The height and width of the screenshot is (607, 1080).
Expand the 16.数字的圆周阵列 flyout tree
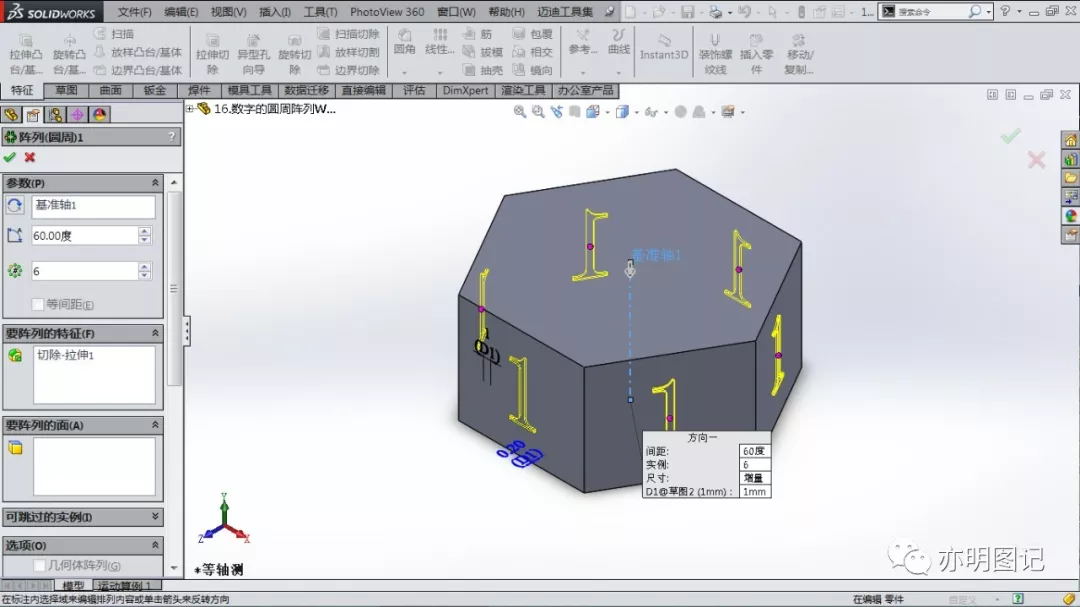[x=189, y=108]
